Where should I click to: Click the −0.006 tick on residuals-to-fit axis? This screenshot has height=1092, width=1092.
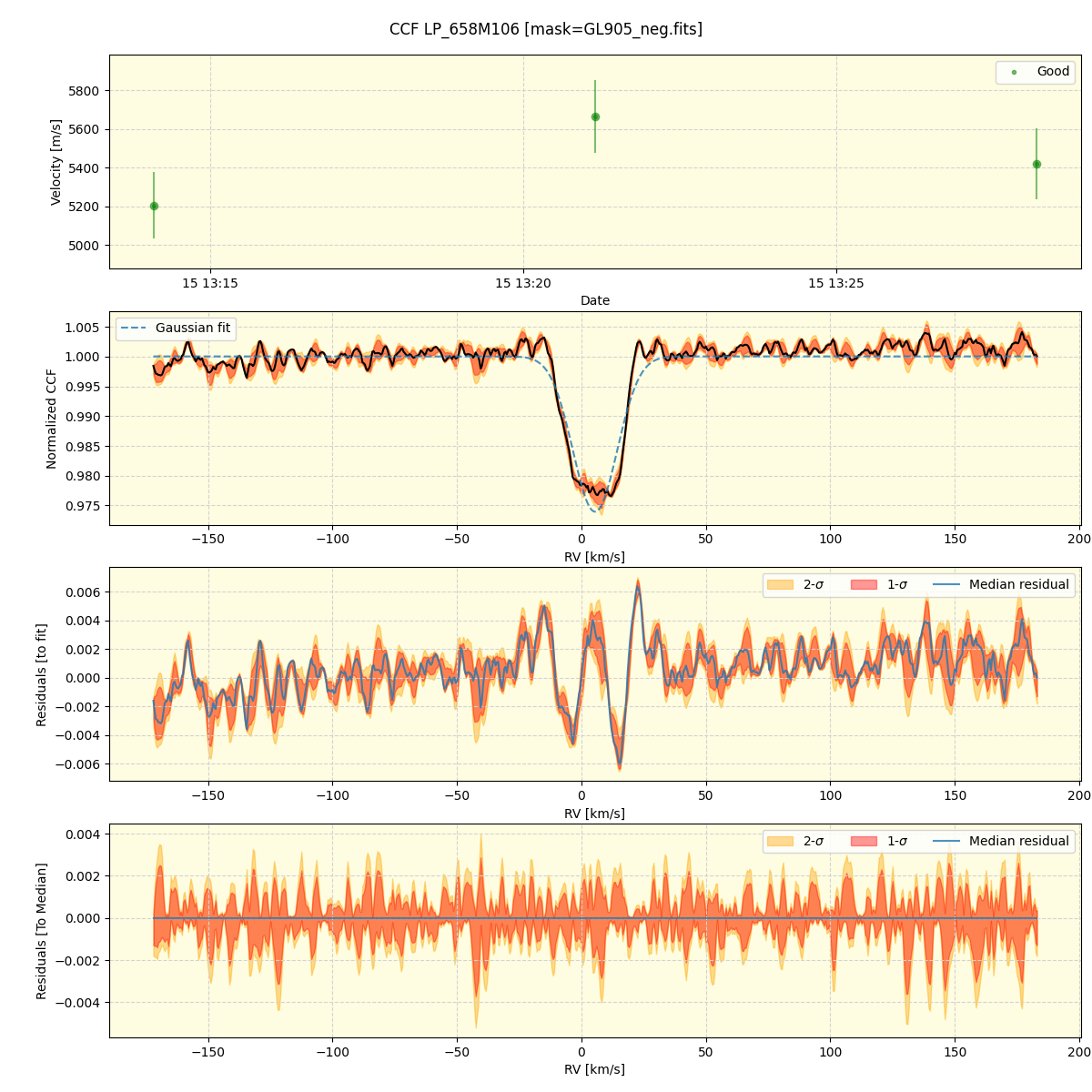point(78,764)
